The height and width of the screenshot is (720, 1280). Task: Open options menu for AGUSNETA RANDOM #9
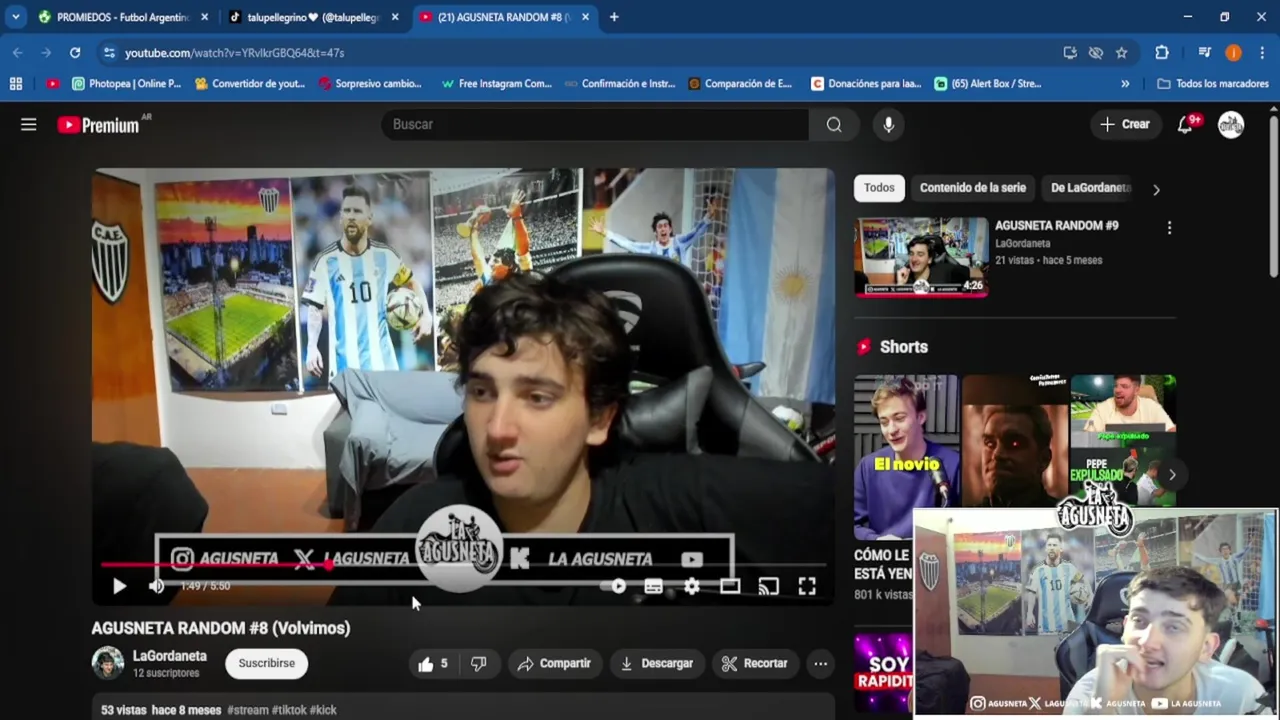point(1169,228)
